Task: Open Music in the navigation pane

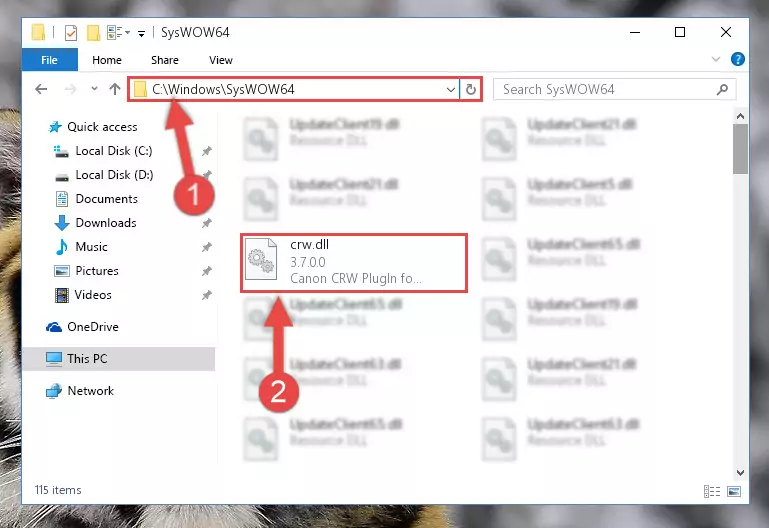Action: [x=91, y=247]
